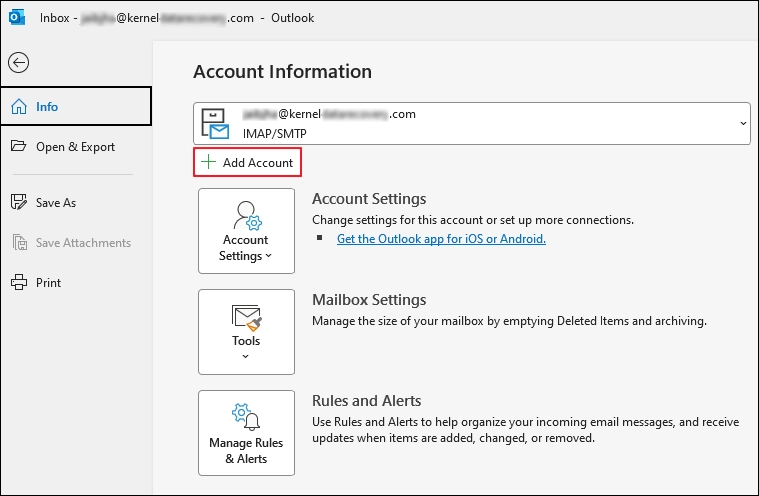Viewport: 759px width, 496px height.
Task: Click the person-with-gear Account Settings icon
Action: click(x=247, y=216)
